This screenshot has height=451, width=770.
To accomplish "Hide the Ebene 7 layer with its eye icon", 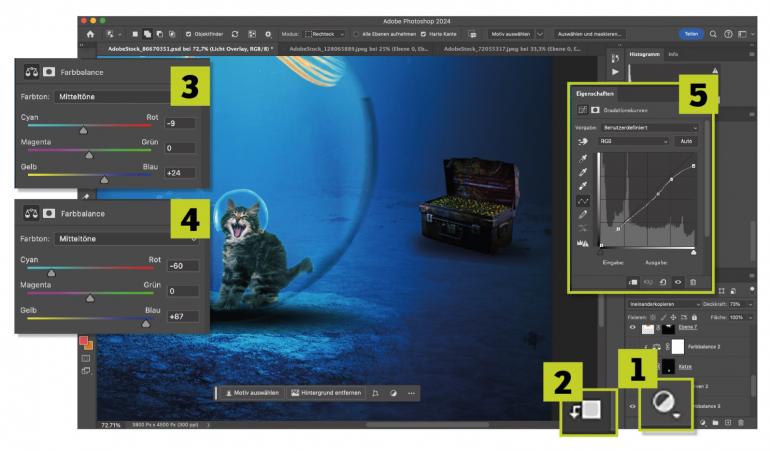I will (x=632, y=328).
